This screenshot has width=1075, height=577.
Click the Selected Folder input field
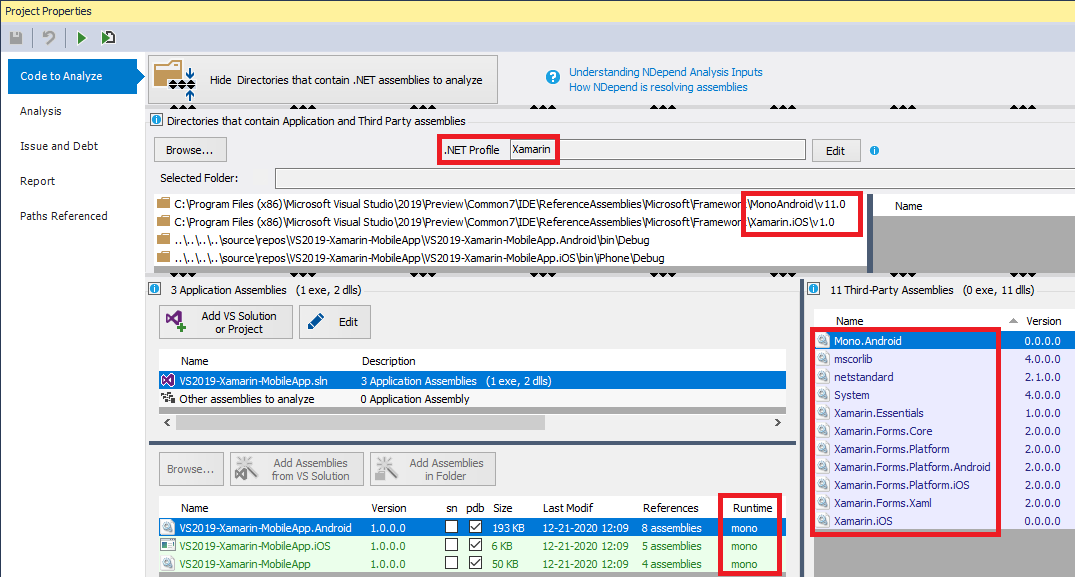675,178
